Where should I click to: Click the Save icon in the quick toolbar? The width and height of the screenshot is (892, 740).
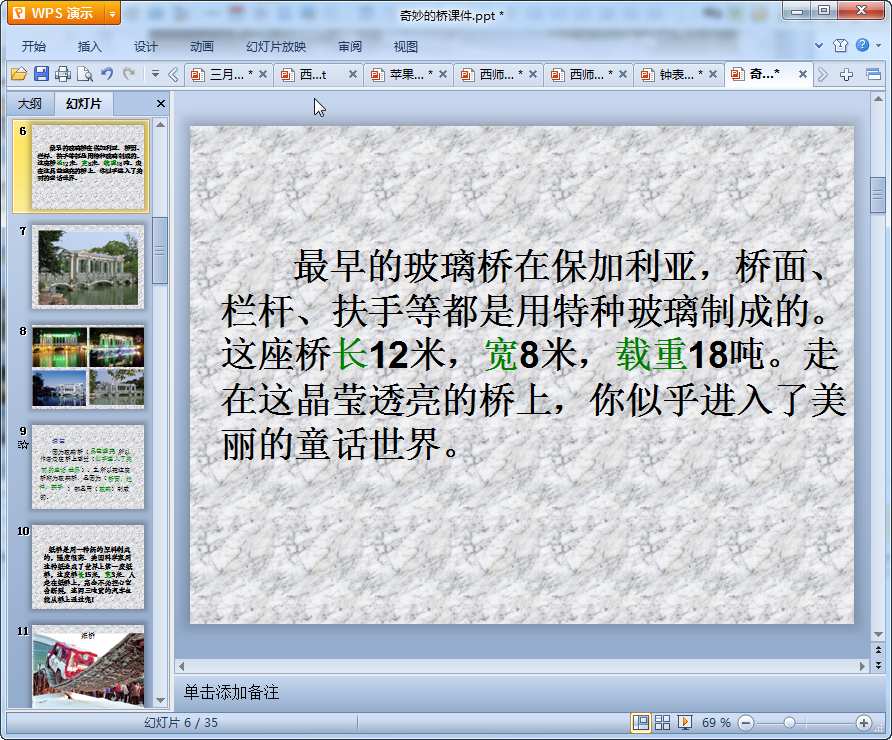coord(41,74)
